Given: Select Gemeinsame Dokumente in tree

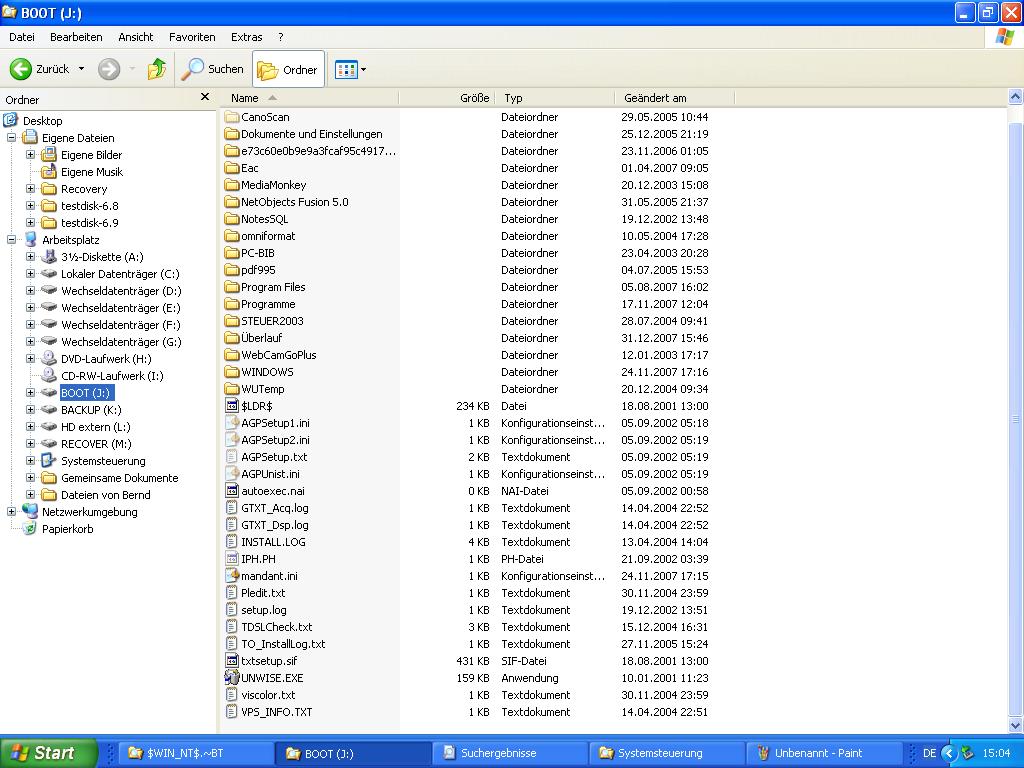Looking at the screenshot, I should tap(120, 478).
